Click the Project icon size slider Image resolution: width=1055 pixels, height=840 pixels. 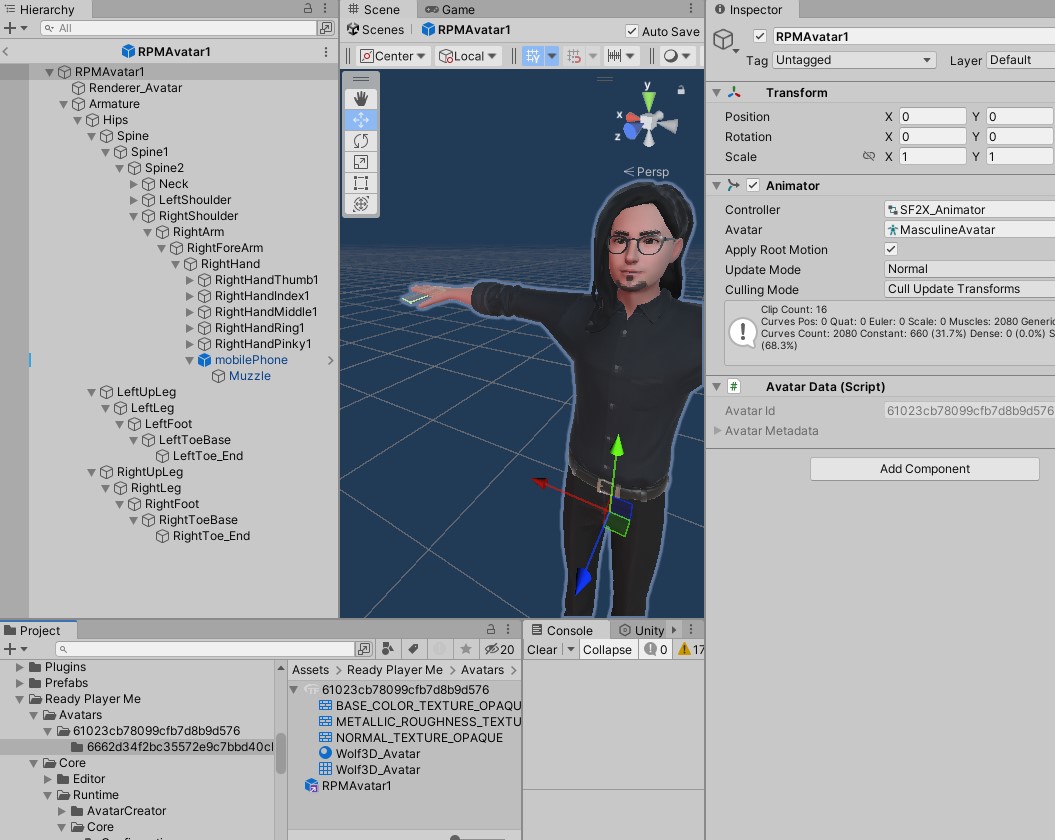[456, 837]
